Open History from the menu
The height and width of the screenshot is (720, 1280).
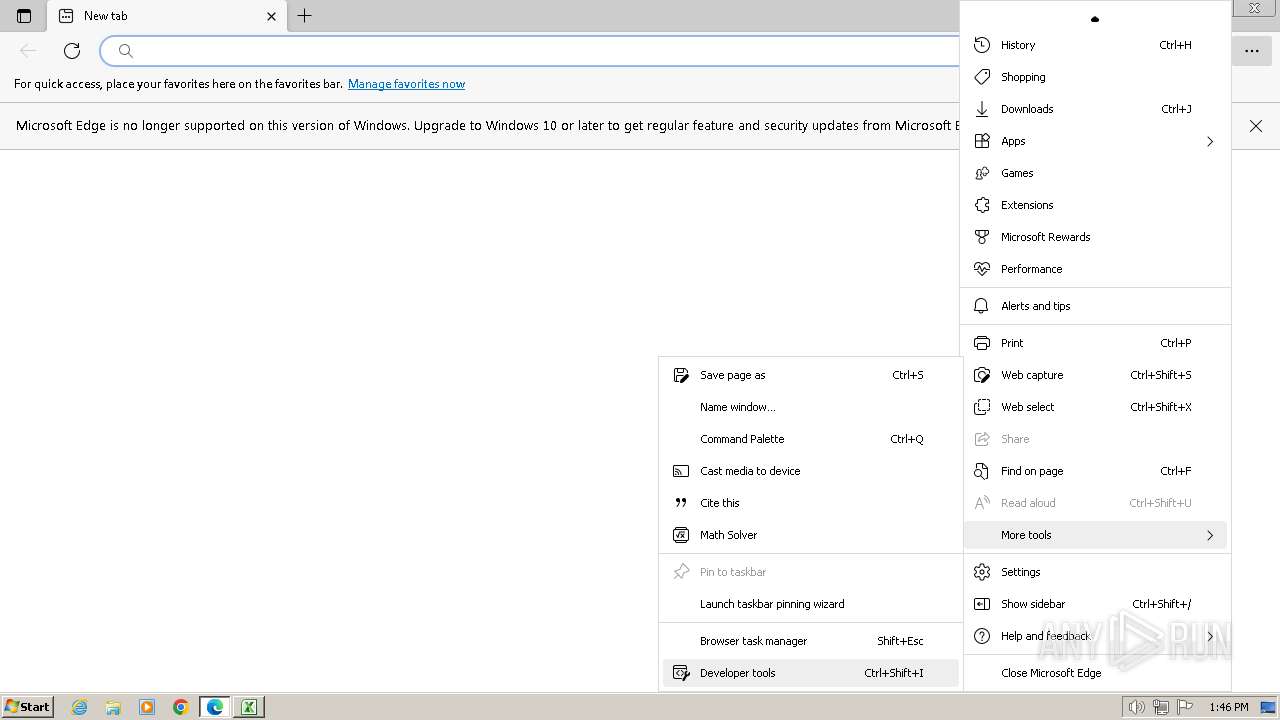tap(1095, 45)
